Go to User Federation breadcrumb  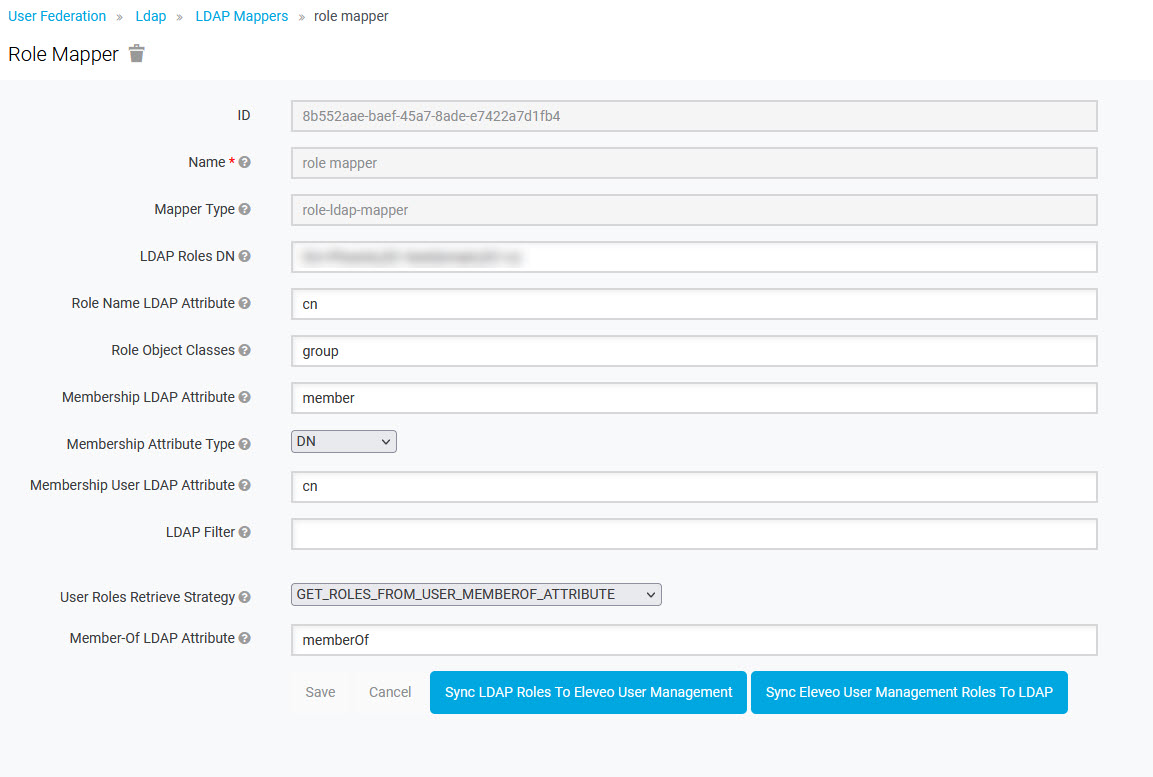point(57,16)
